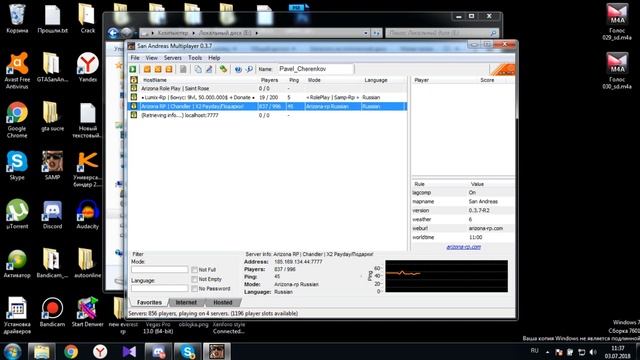This screenshot has height=360, width=640.
Task: Click the ping history graph
Action: (x=447, y=276)
